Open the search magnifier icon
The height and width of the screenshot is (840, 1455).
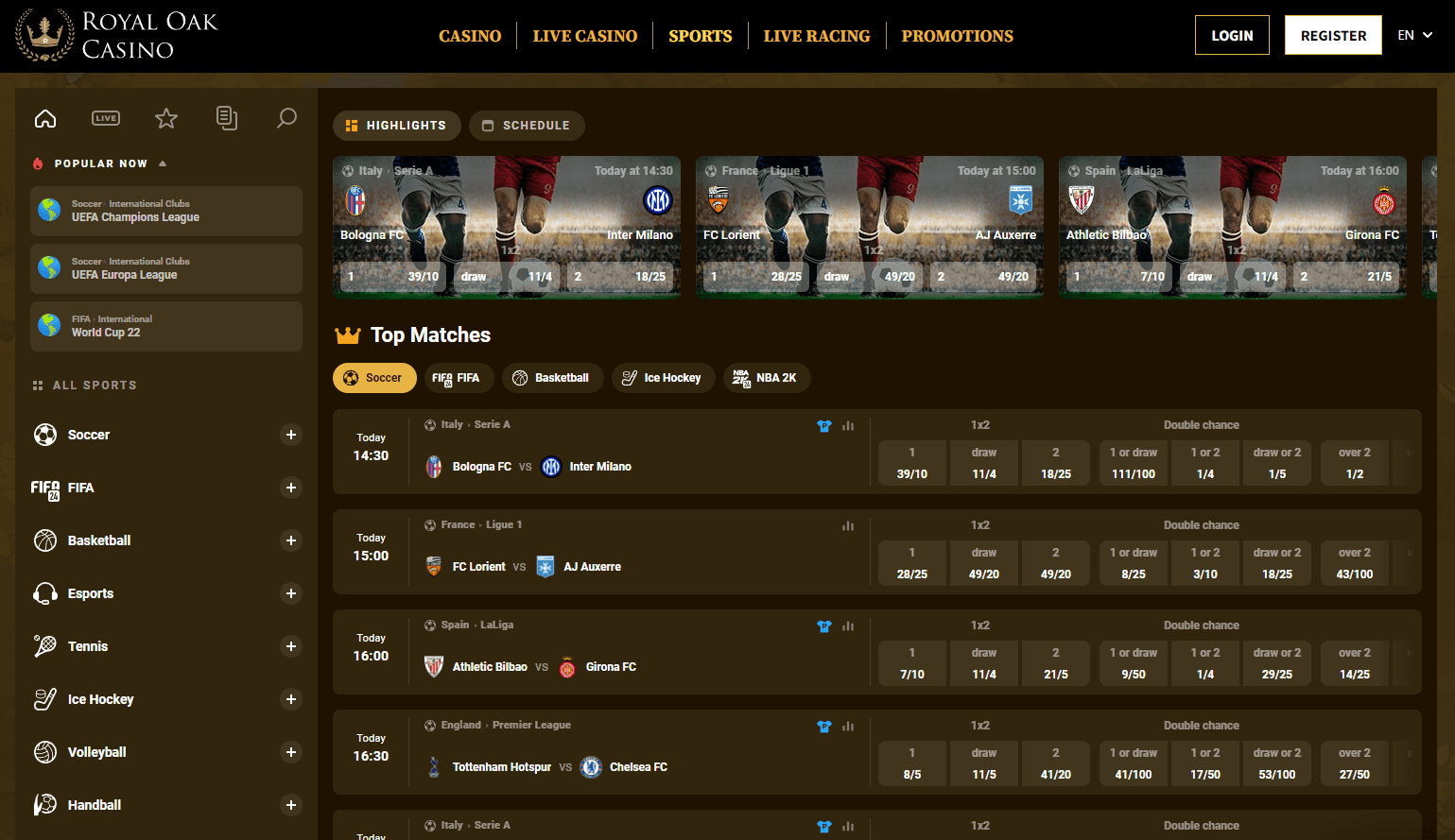coord(286,118)
